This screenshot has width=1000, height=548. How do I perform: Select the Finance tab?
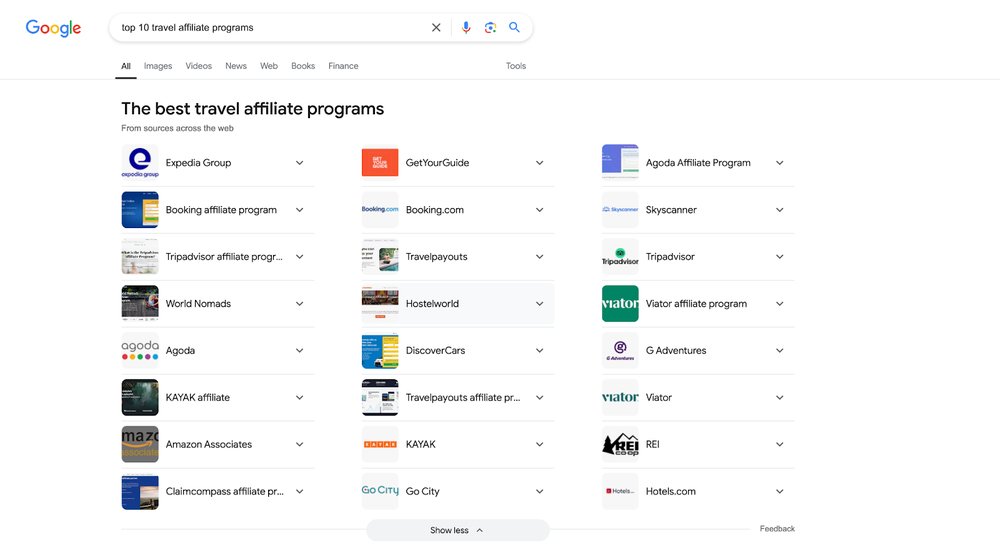[x=343, y=66]
